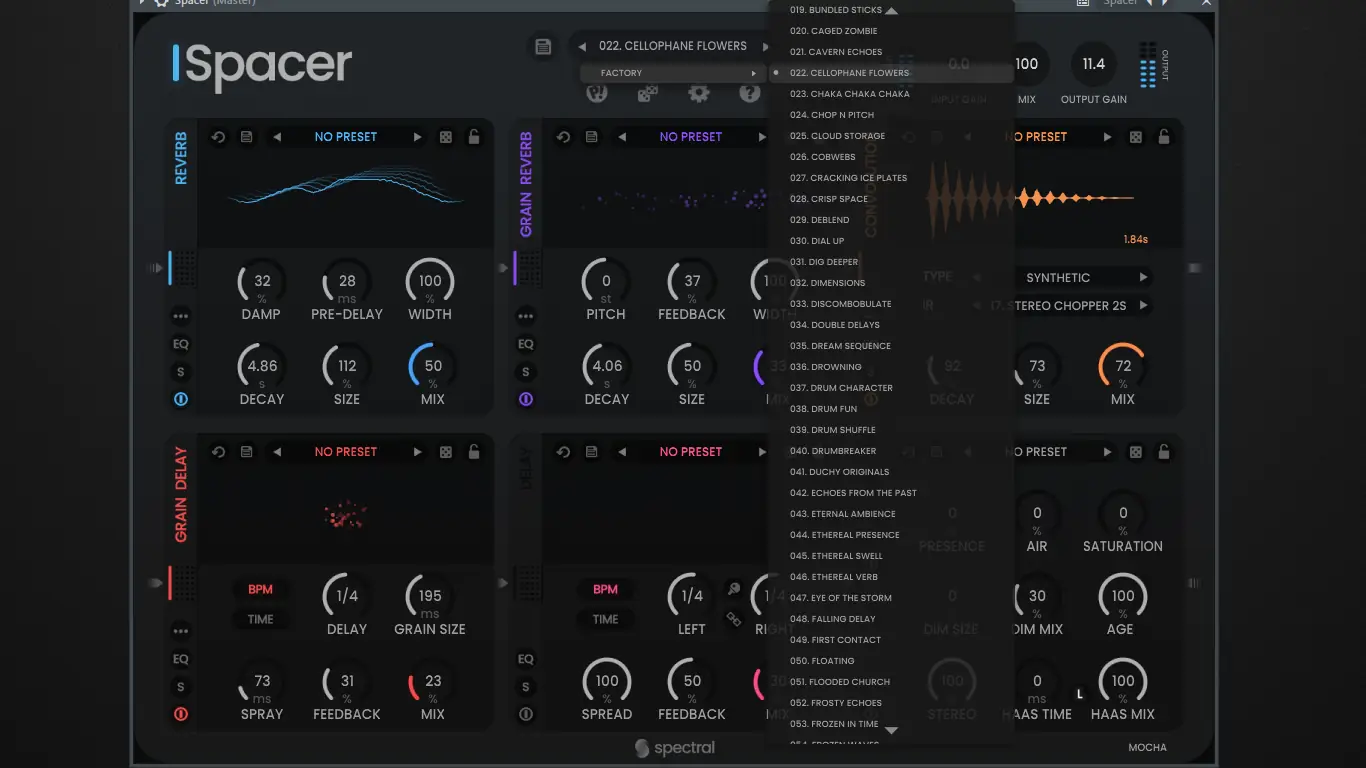The height and width of the screenshot is (768, 1366).
Task: Click the global randomize dice icon
Action: [648, 93]
